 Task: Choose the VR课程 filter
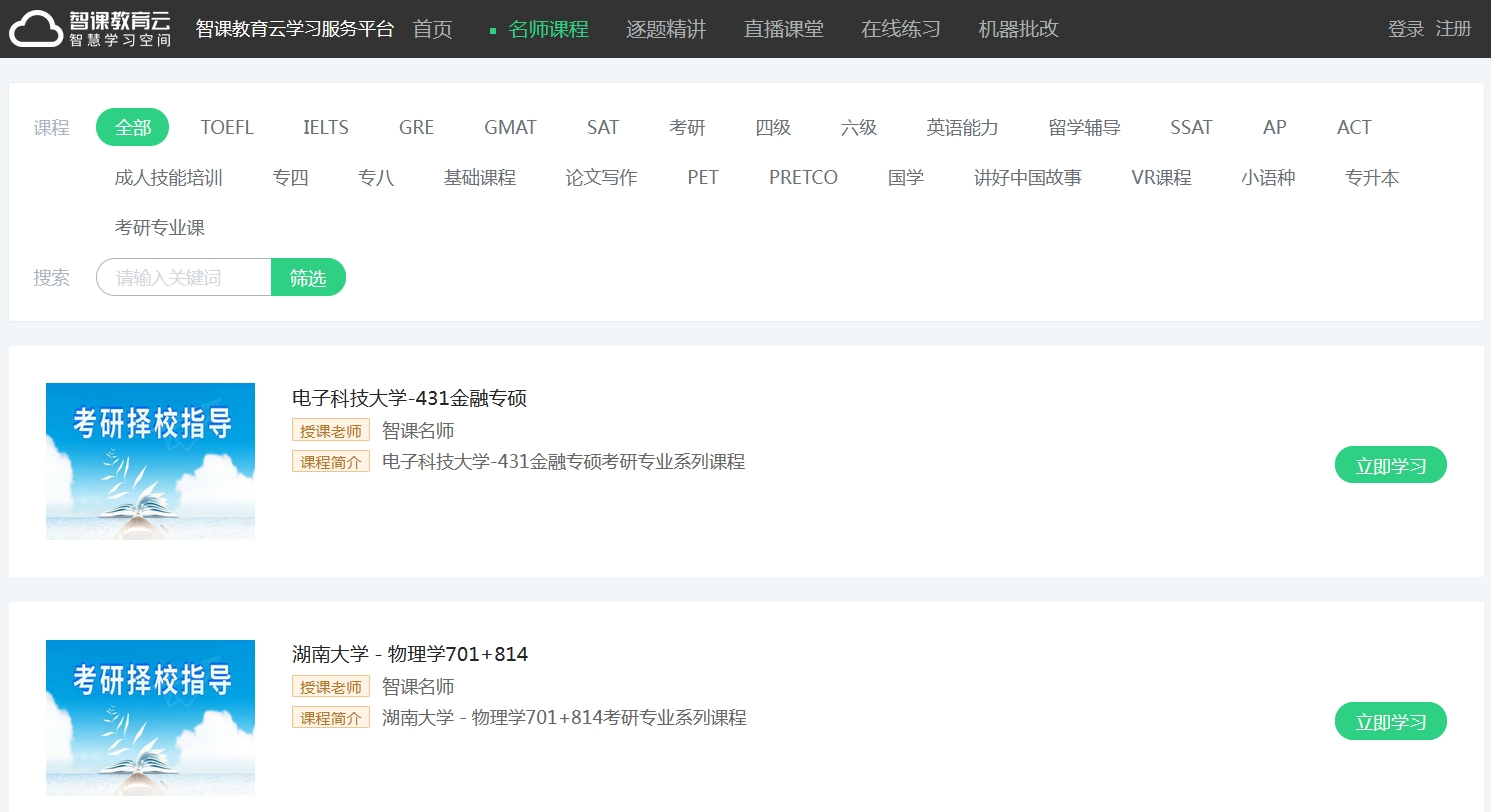click(x=1161, y=178)
